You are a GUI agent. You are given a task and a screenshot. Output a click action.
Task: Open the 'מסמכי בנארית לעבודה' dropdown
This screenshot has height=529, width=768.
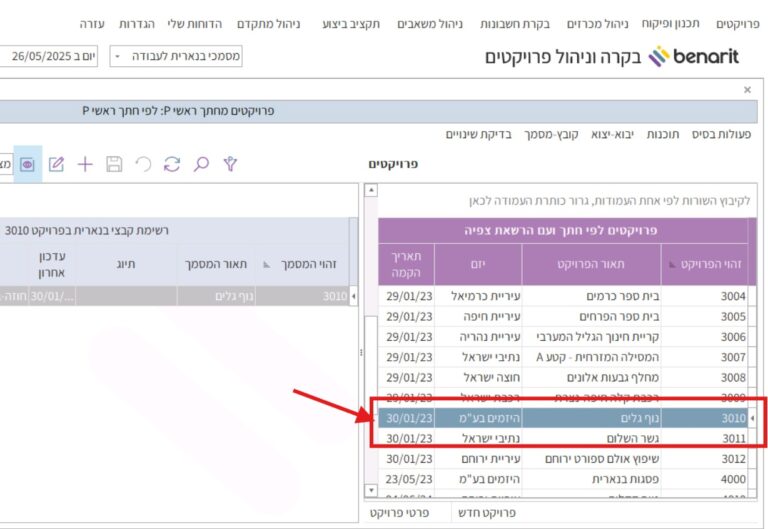[175, 57]
